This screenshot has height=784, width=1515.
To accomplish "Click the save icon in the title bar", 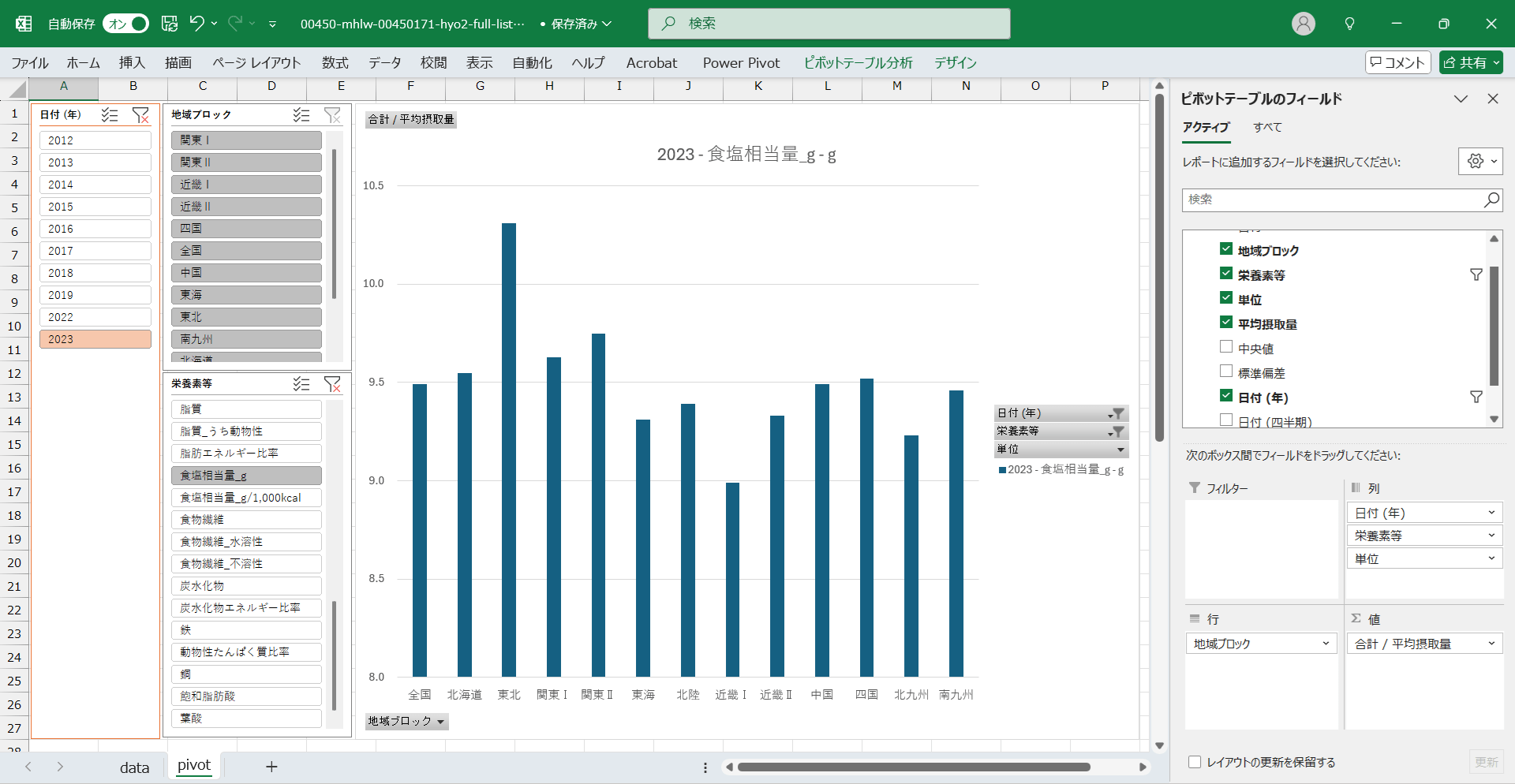I will pos(170,24).
